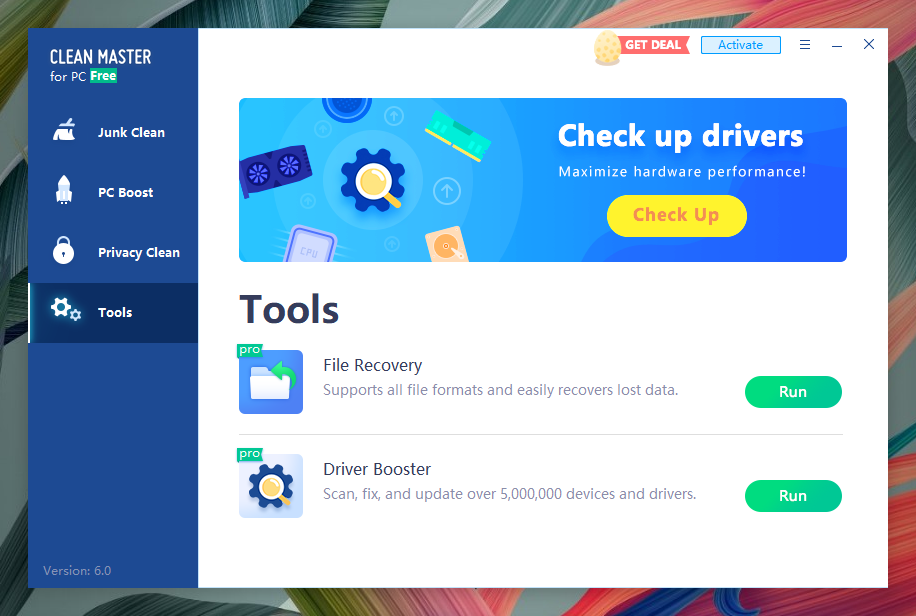Click the gear magnifier icon in the banner
Viewport: 916px width, 616px height.
click(373, 181)
